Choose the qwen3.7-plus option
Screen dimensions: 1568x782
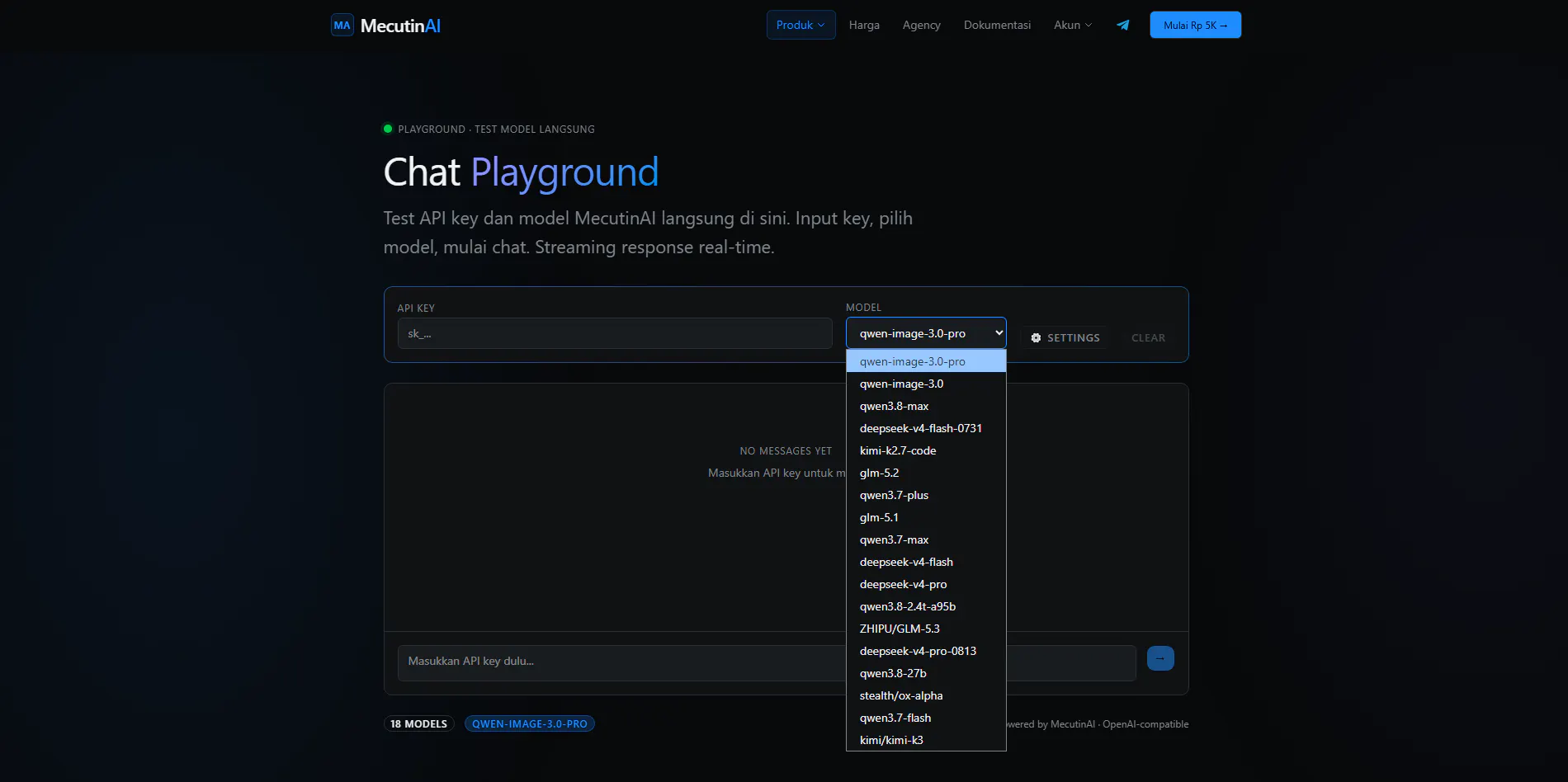click(926, 495)
